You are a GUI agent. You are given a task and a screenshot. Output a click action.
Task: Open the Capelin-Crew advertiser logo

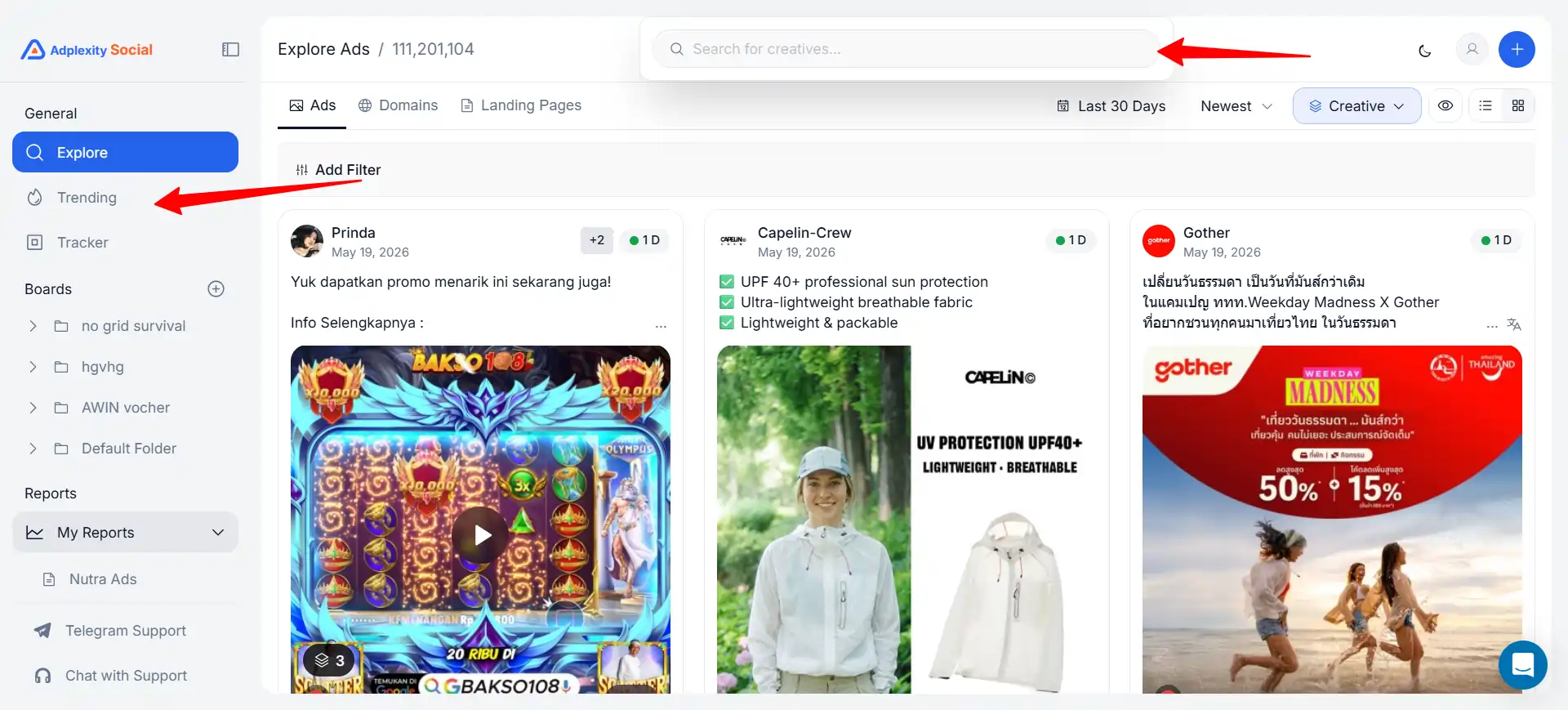(733, 241)
